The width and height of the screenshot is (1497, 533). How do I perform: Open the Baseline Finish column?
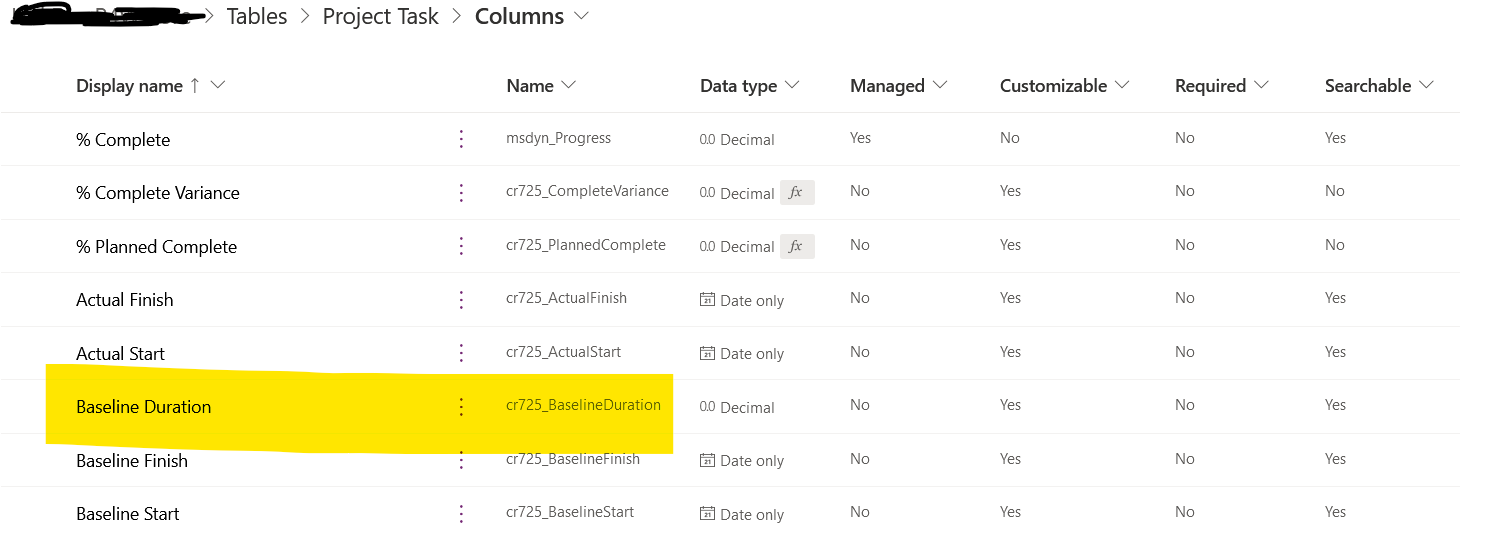point(132,461)
